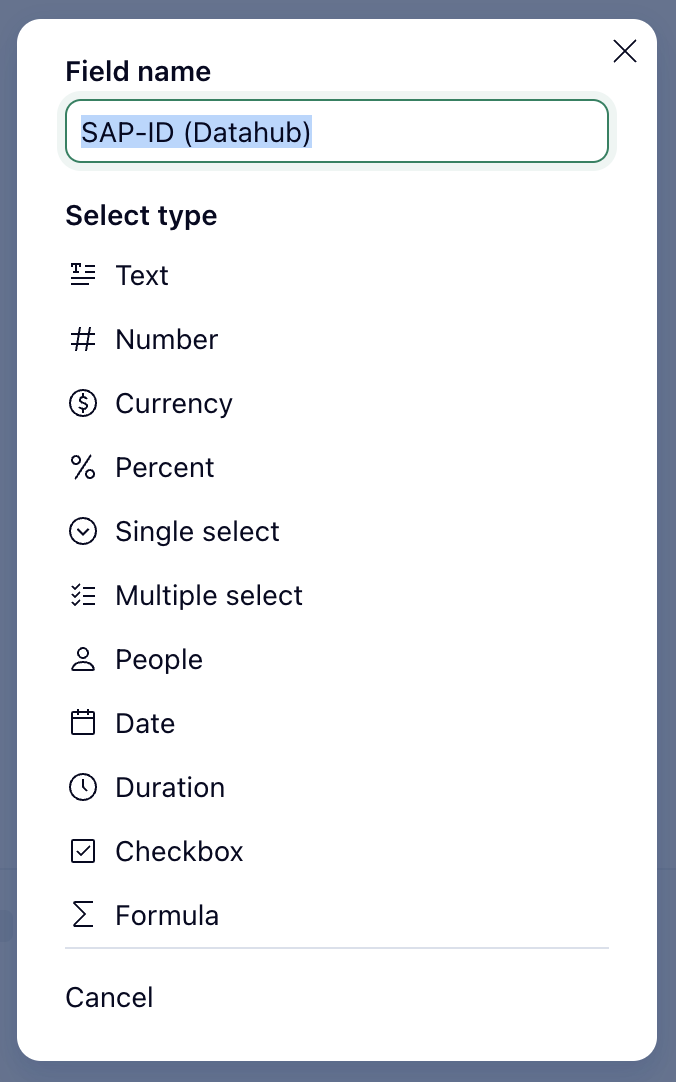Click the Date calendar icon

pyautogui.click(x=83, y=723)
